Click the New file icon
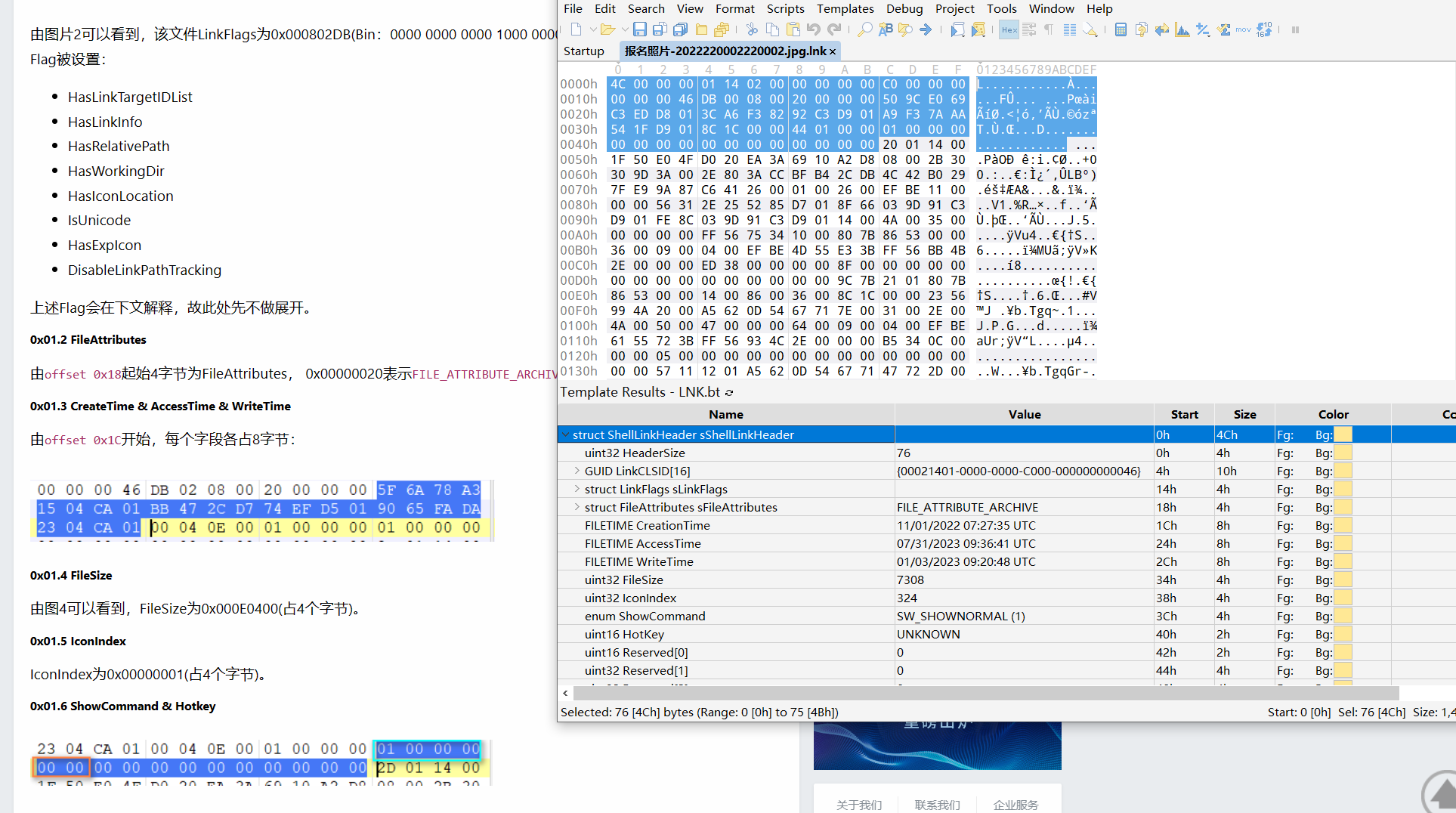Image resolution: width=1456 pixels, height=813 pixels. tap(576, 29)
